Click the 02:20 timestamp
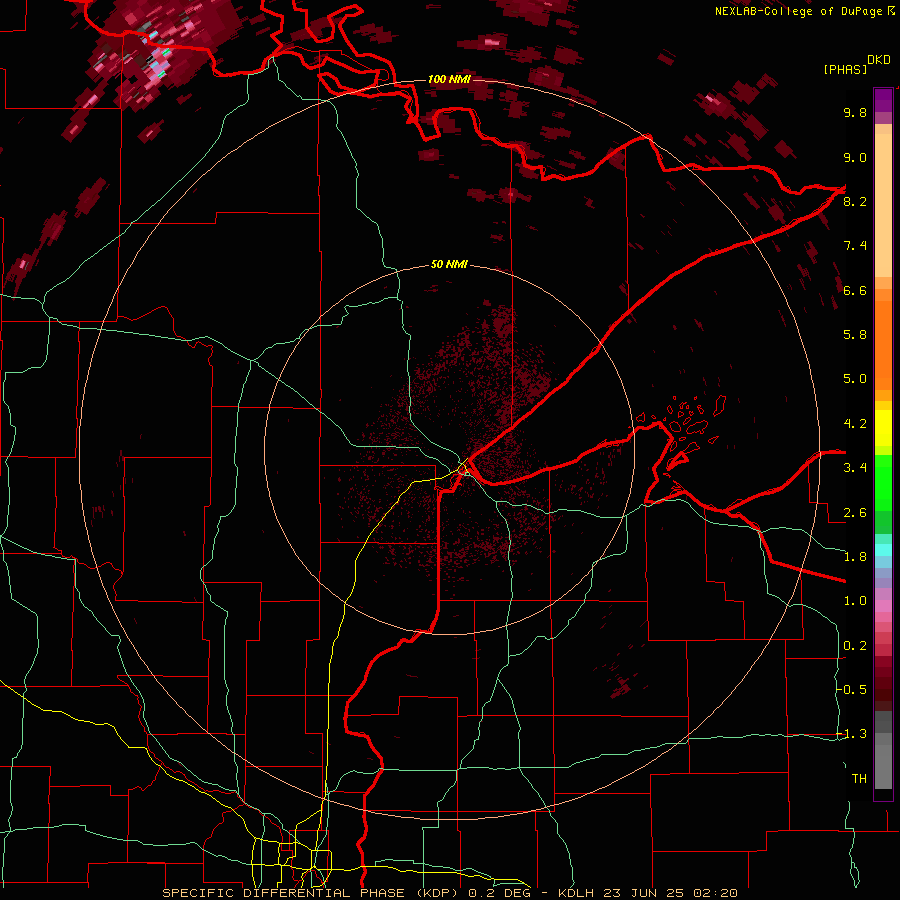 pos(715,893)
